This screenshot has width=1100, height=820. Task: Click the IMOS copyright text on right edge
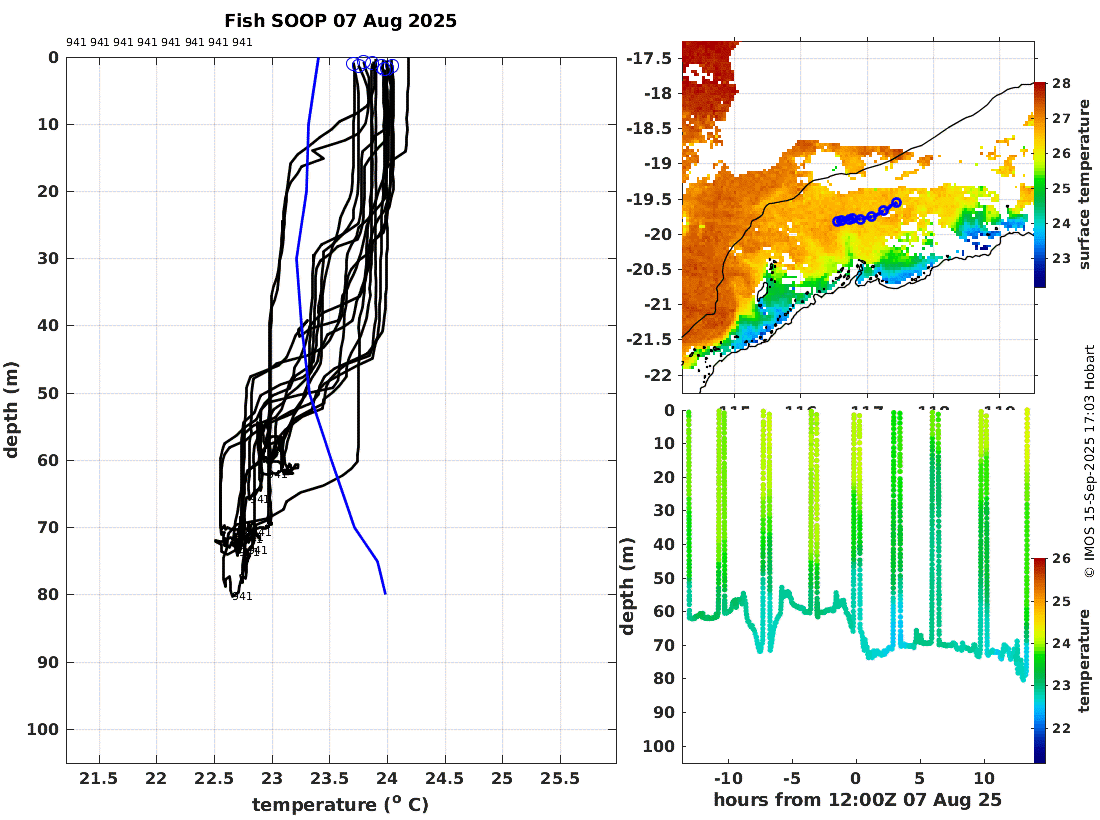(1089, 462)
